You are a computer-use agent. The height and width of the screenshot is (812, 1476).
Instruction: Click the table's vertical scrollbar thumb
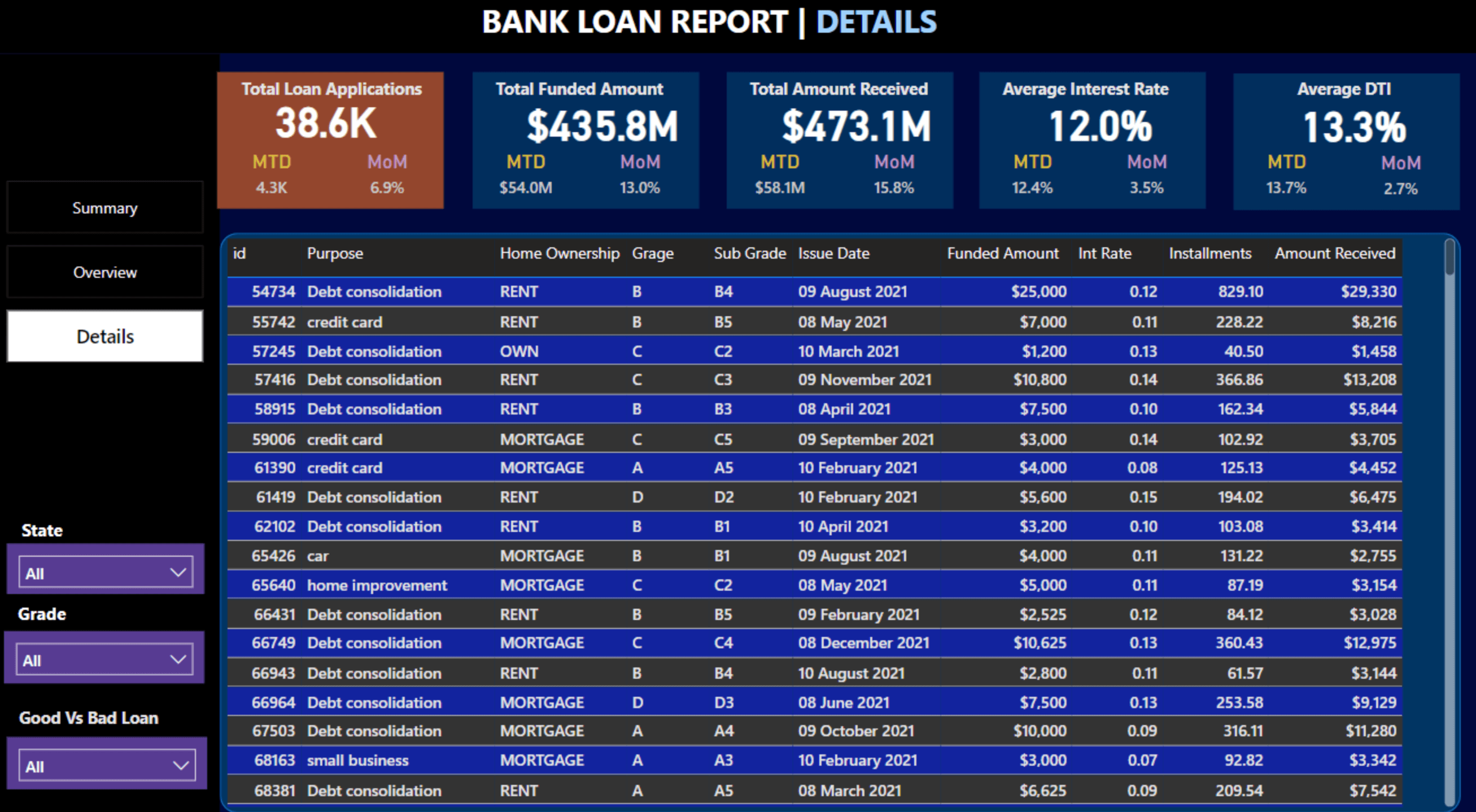pos(1449,257)
